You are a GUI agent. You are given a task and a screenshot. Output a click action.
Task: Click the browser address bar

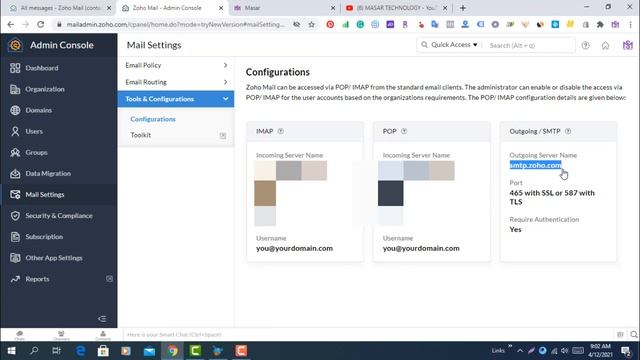[x=176, y=24]
